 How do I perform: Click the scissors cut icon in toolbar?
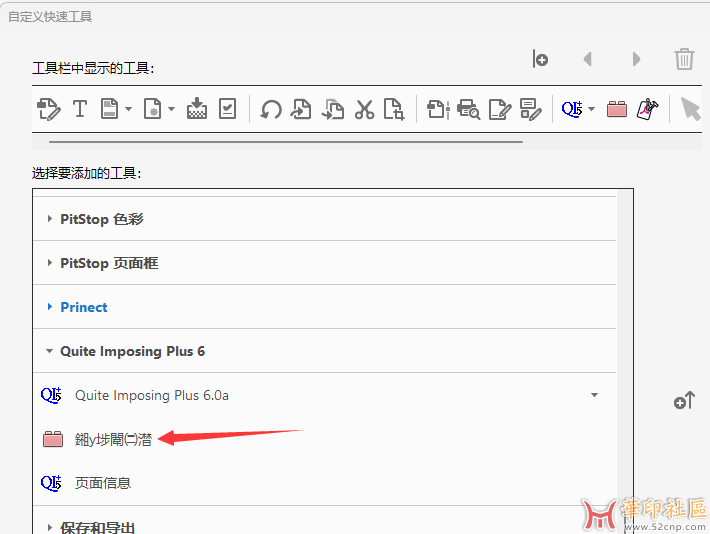[364, 109]
